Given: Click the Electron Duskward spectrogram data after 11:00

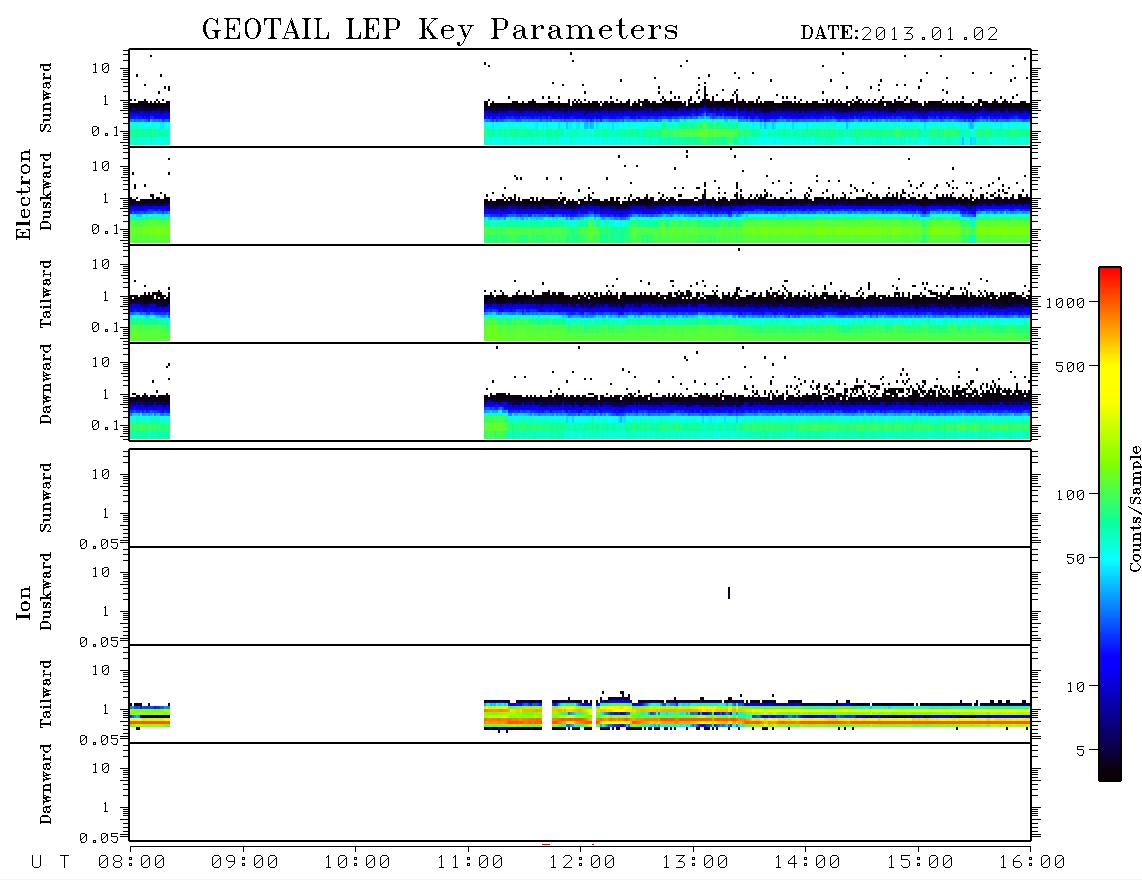Looking at the screenshot, I should point(757,220).
